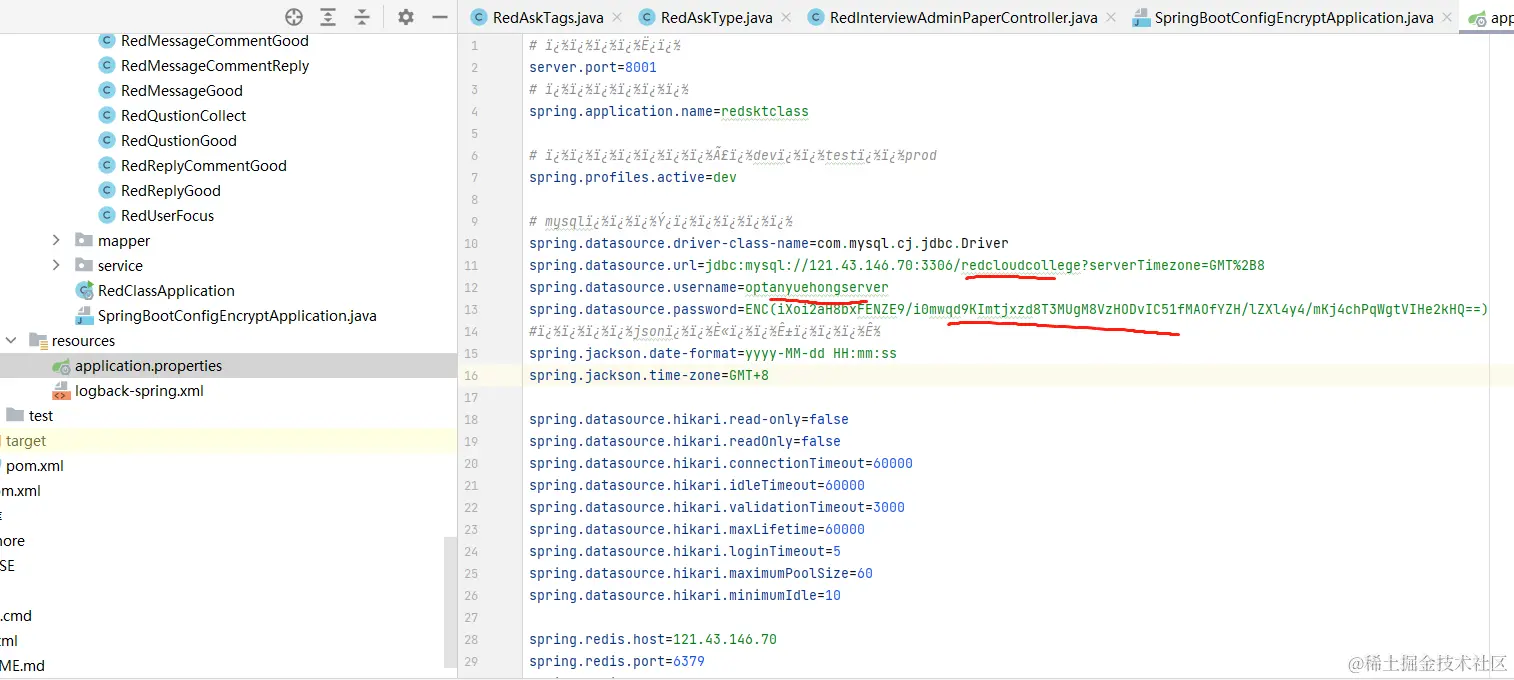Click the Collapse All icon in project panel
This screenshot has width=1514, height=680.
pos(362,17)
